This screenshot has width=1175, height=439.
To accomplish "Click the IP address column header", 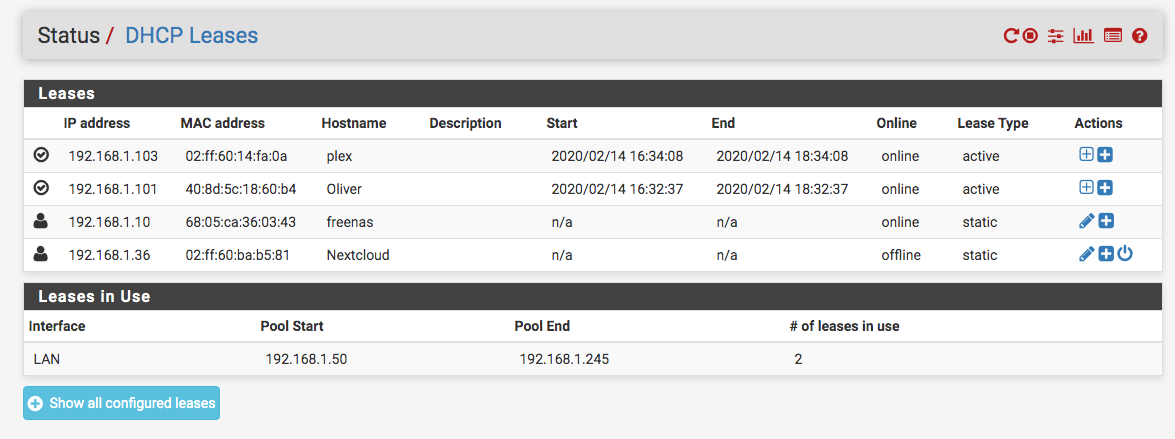I will click(x=97, y=123).
